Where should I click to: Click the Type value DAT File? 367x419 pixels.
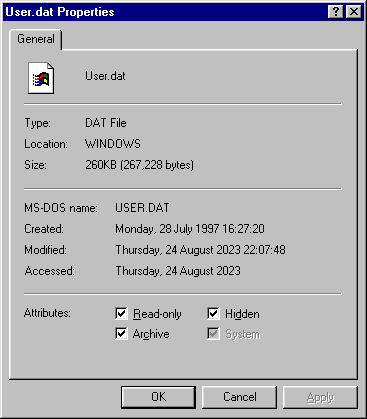[x=106, y=123]
